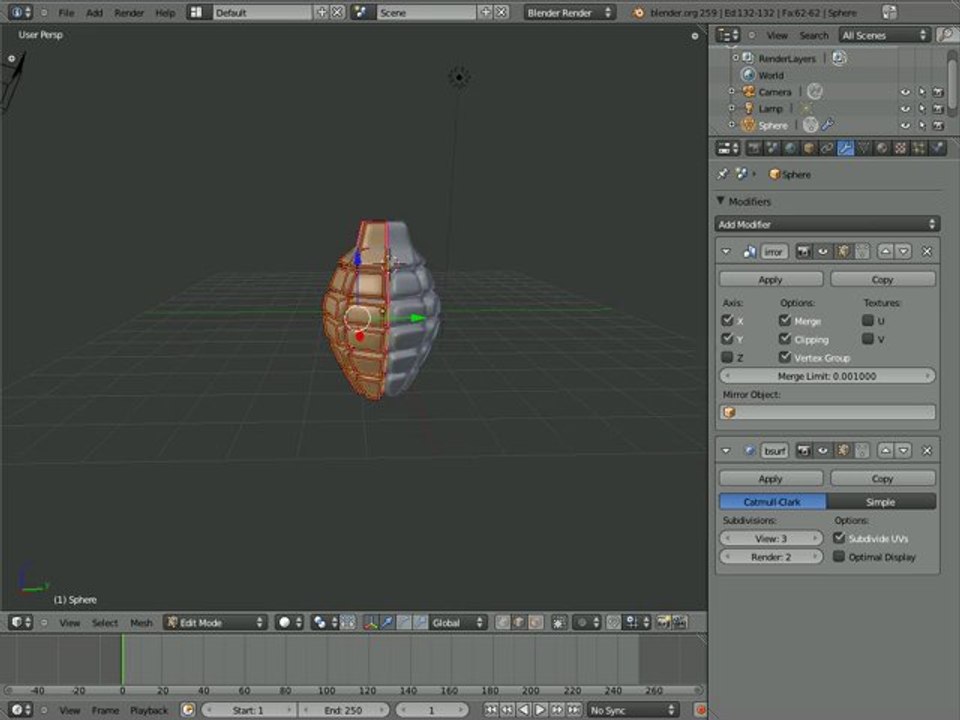
Task: Open the Add menu in top bar
Action: click(x=94, y=13)
